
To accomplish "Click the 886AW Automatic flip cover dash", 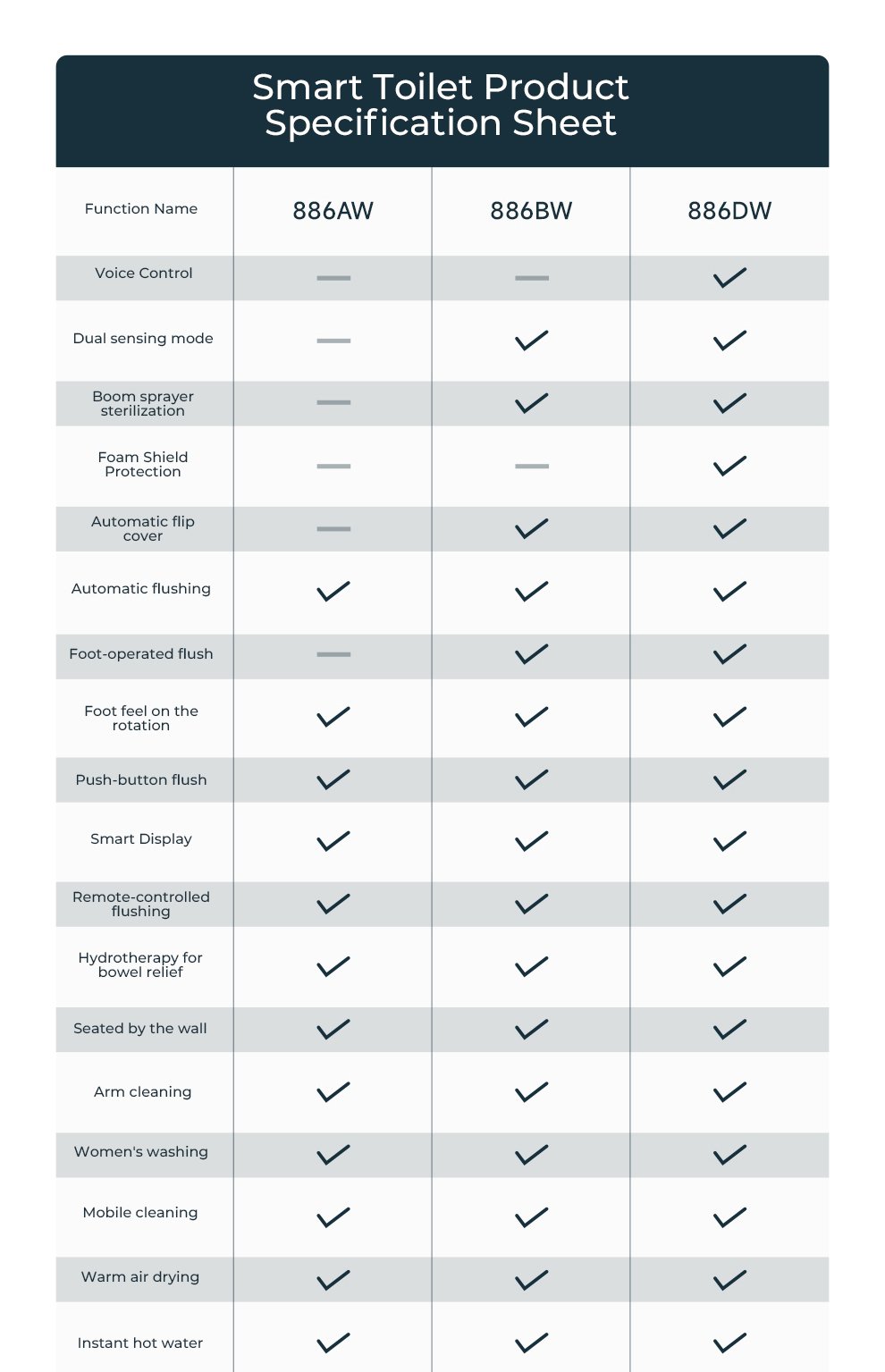I will point(333,529).
